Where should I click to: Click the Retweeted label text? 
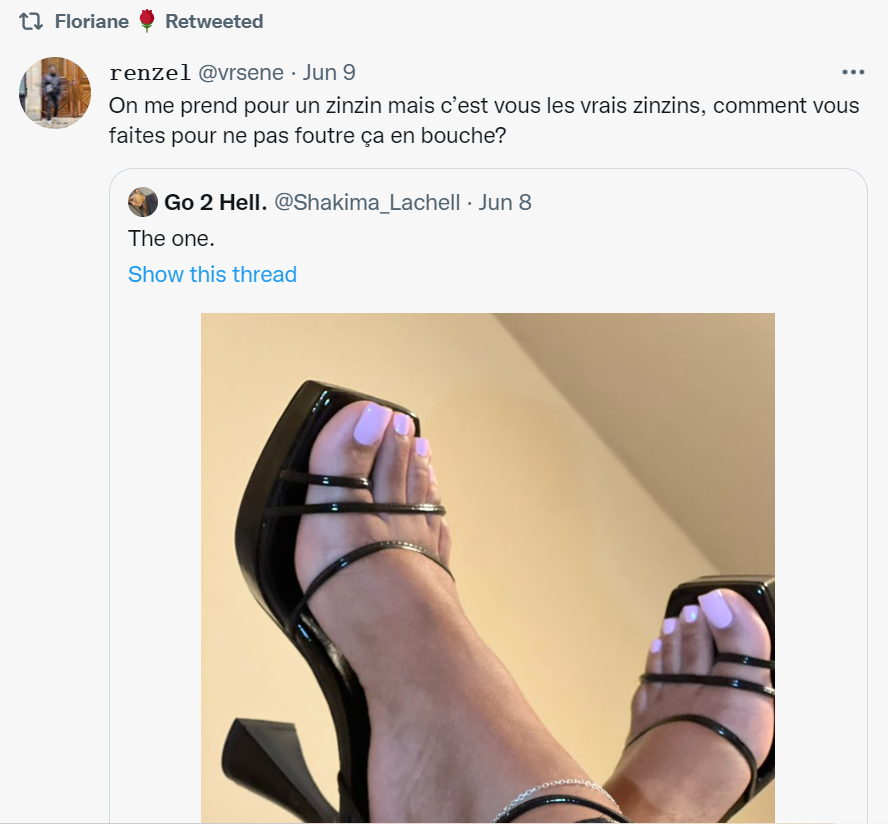214,22
